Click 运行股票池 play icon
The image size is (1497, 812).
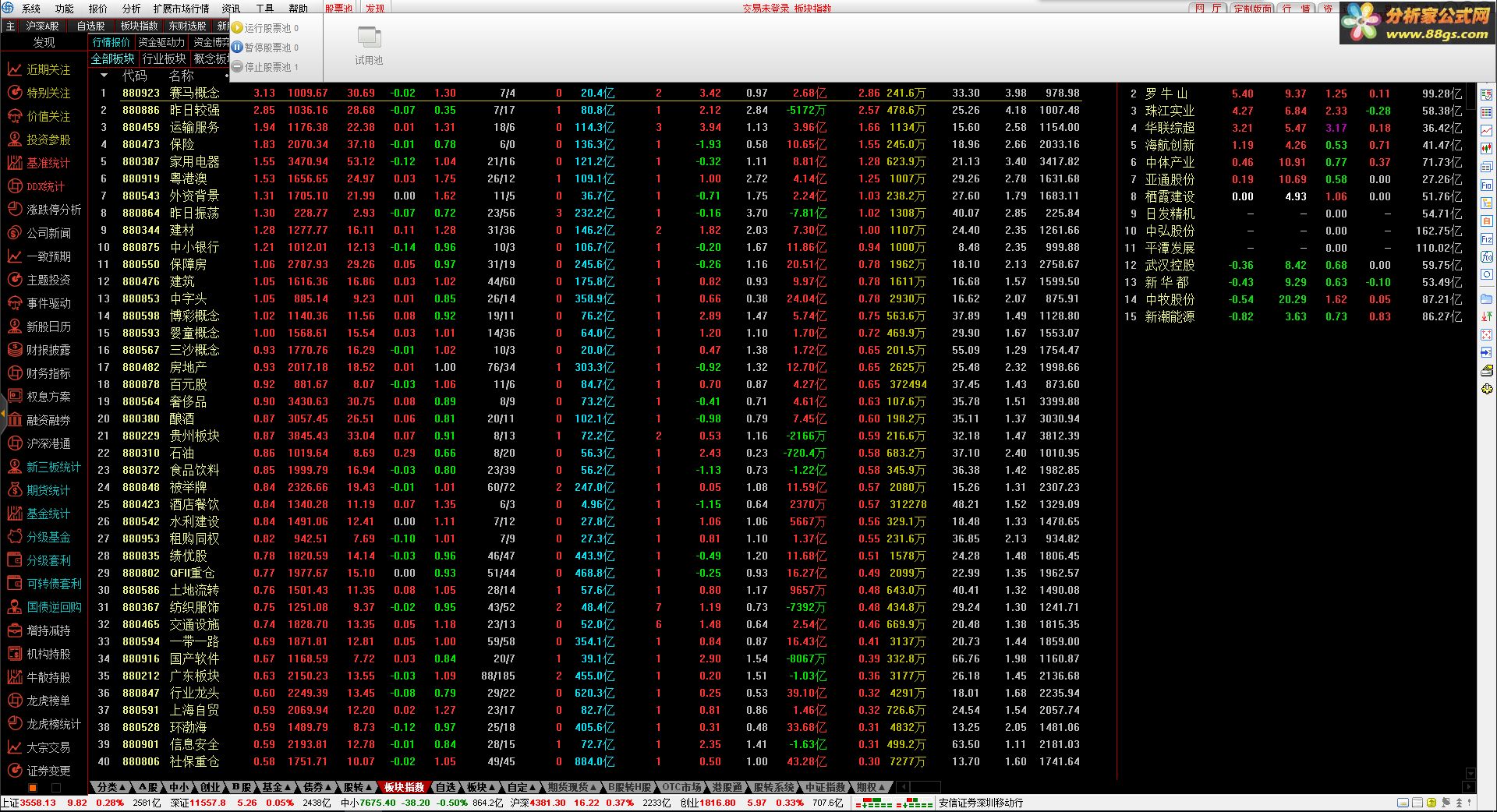point(237,28)
